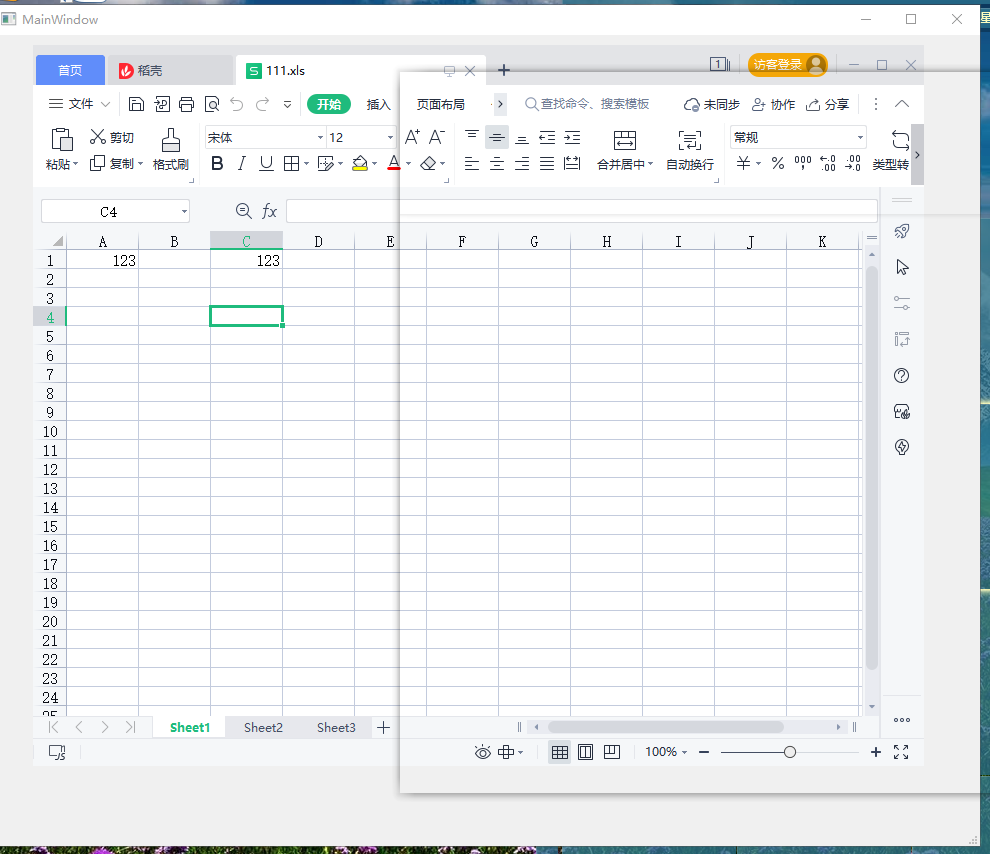This screenshot has height=854, width=990.
Task: Click the 分享 share button
Action: point(830,103)
